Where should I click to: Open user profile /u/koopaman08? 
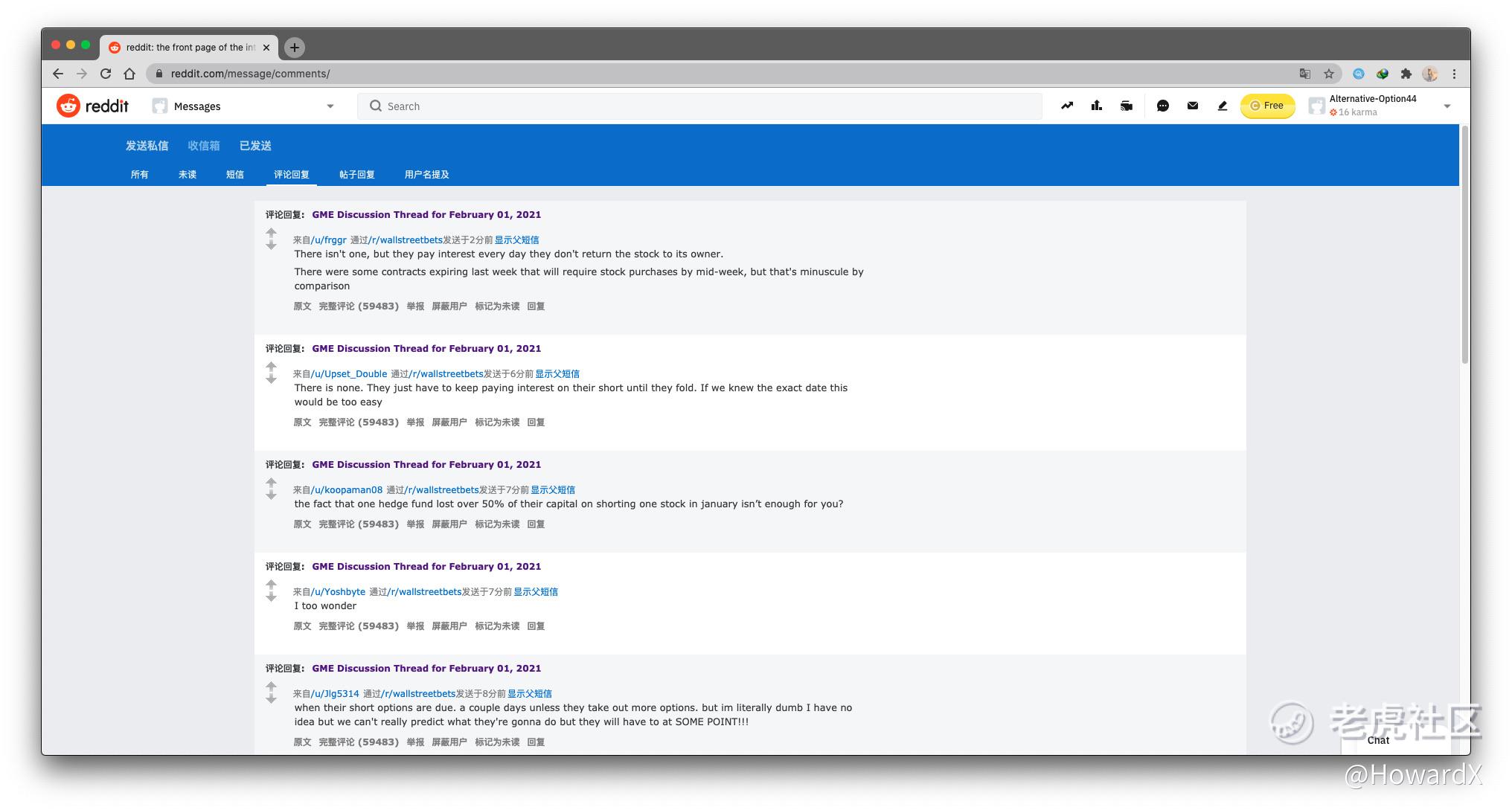click(347, 490)
